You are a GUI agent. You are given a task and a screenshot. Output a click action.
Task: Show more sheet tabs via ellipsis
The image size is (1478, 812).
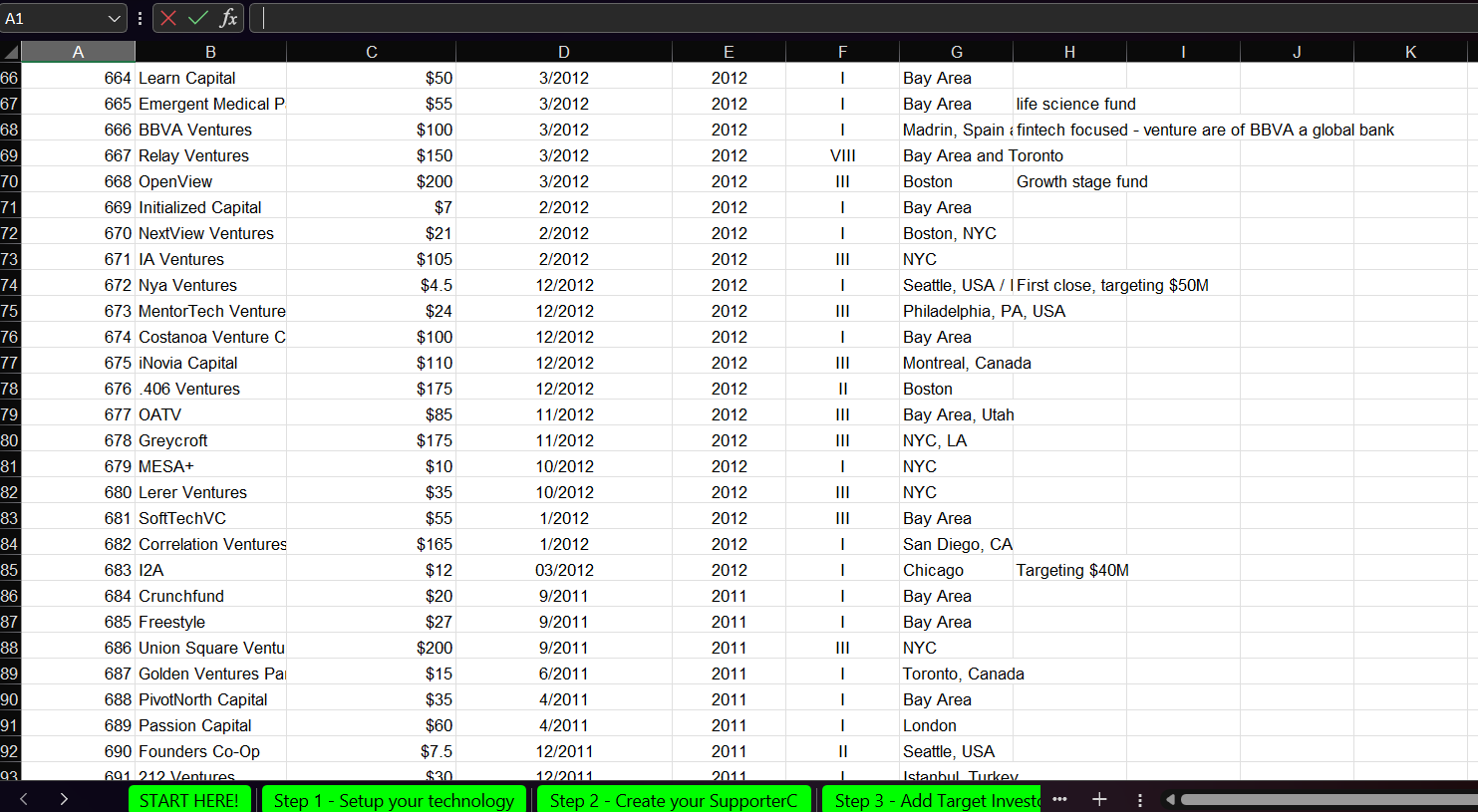tap(1059, 799)
